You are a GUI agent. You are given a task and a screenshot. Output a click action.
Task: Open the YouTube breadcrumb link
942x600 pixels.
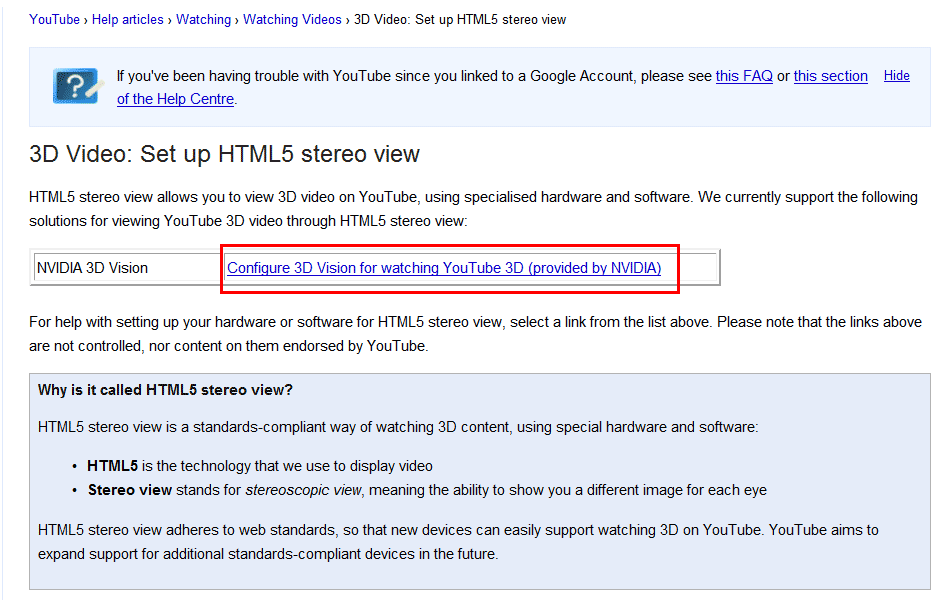click(54, 20)
